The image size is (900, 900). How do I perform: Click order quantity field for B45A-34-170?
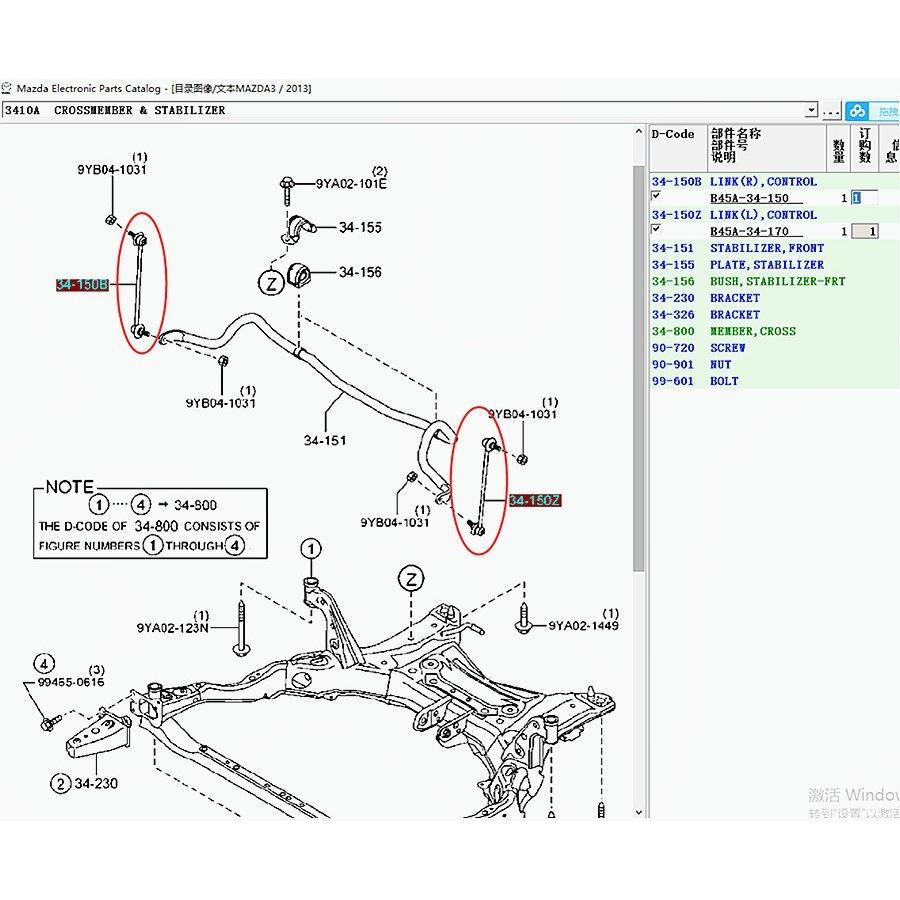pyautogui.click(x=864, y=231)
